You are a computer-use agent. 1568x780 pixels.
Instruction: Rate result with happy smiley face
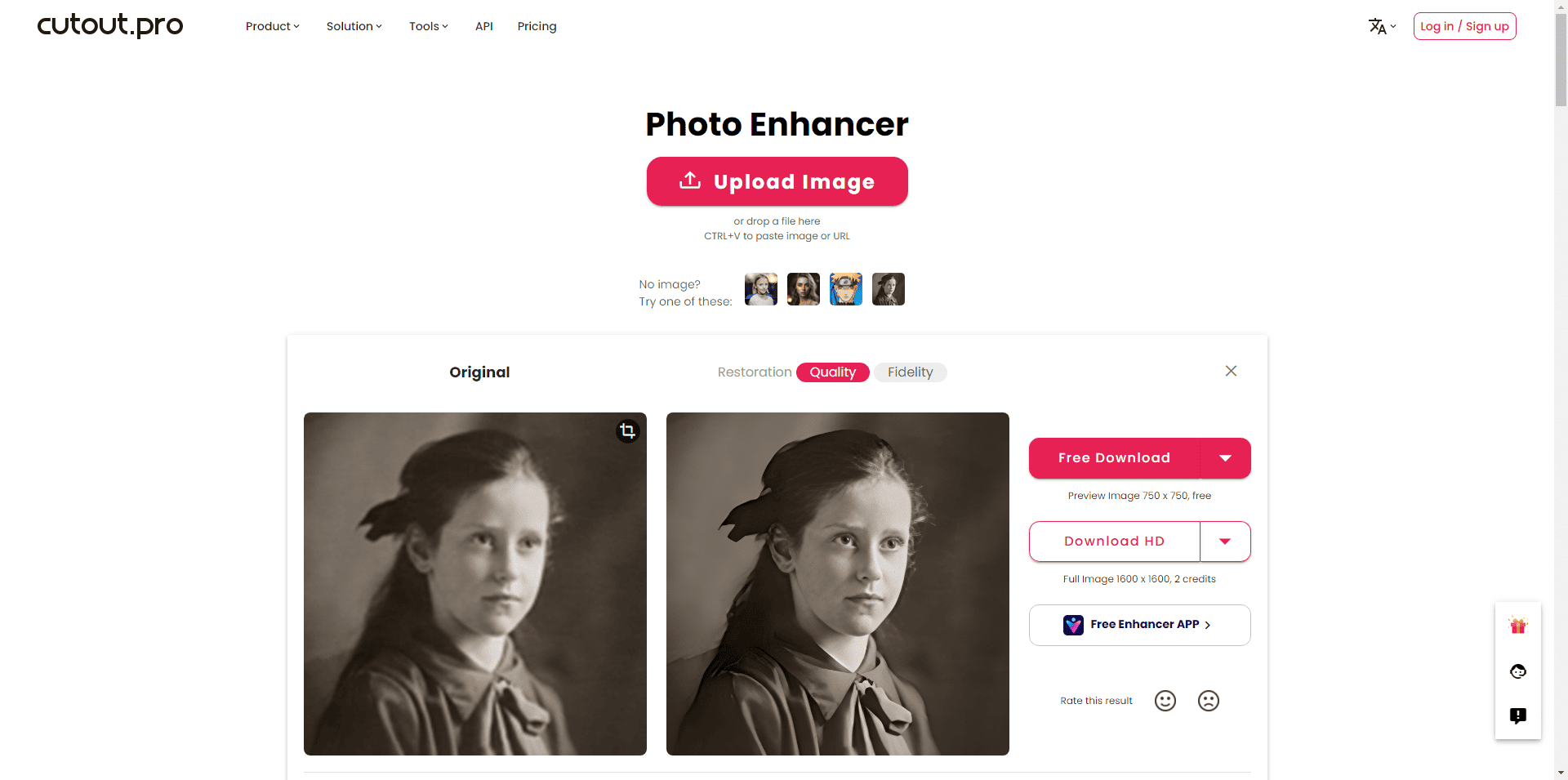click(1165, 701)
